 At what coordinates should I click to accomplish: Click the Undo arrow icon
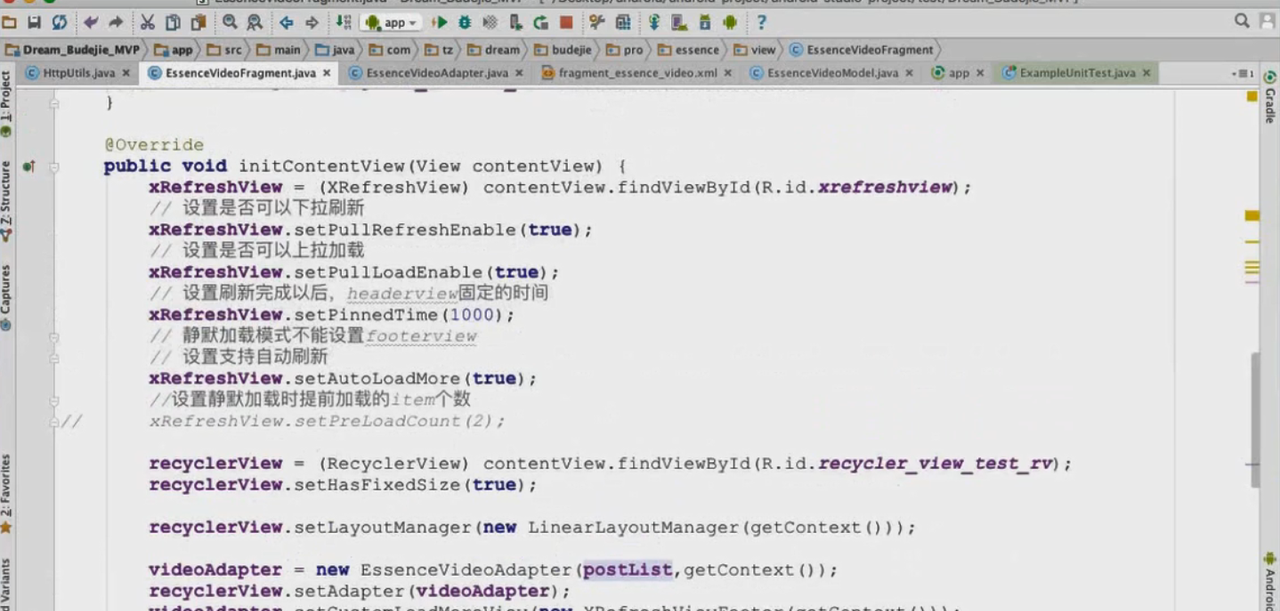coord(91,22)
